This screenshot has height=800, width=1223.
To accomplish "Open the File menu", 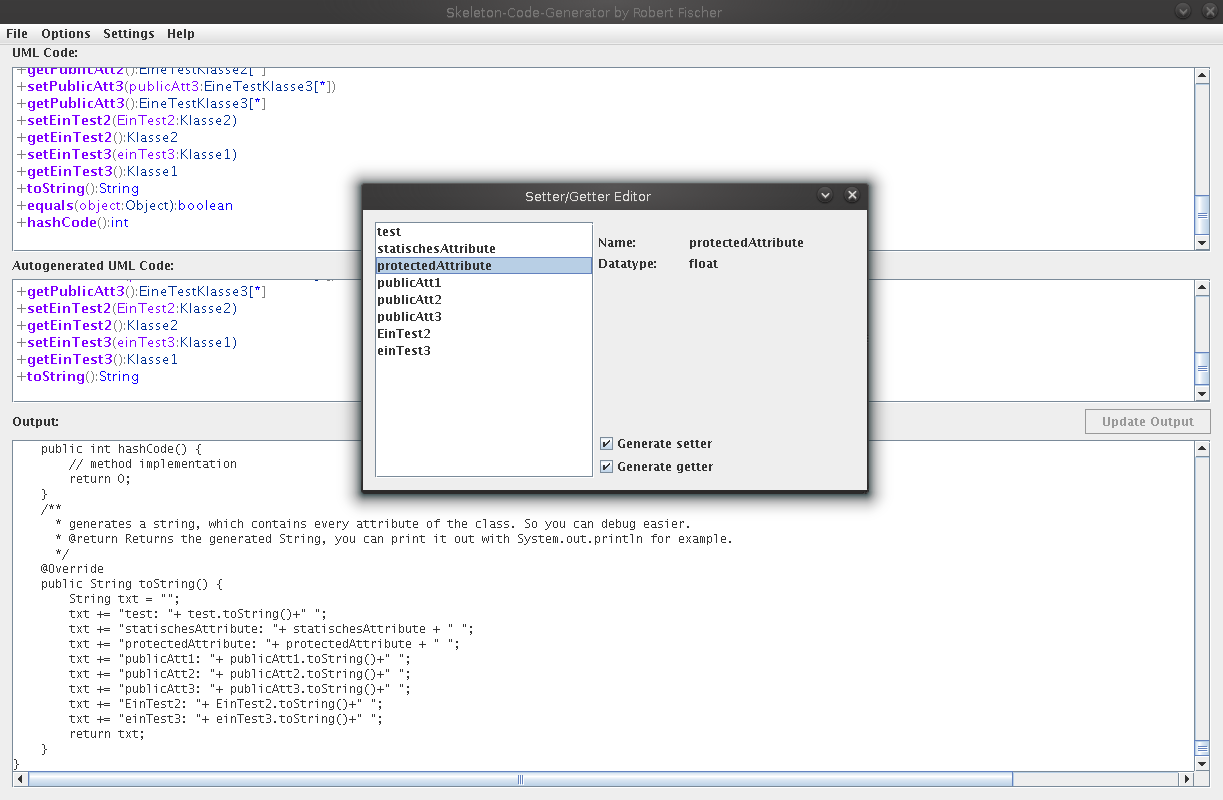I will point(17,33).
